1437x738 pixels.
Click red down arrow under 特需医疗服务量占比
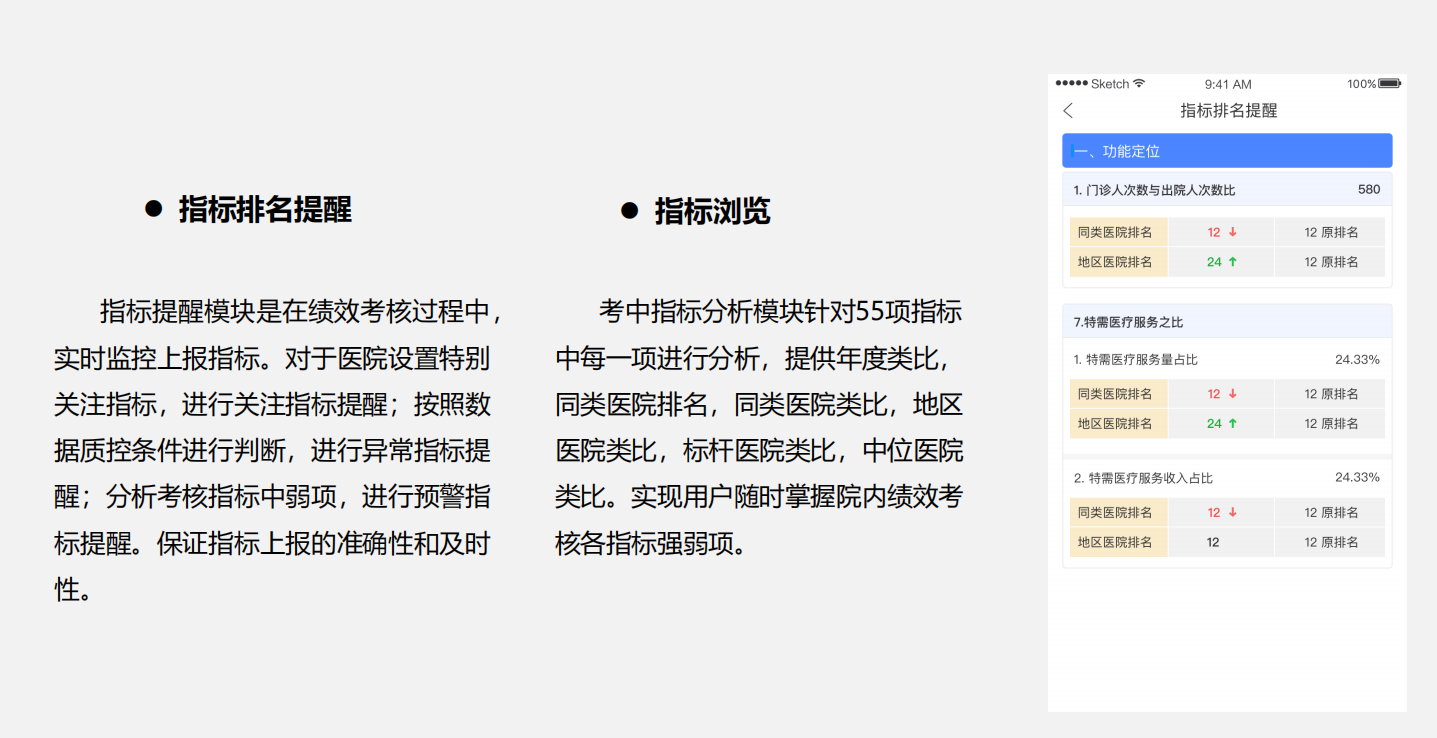coord(1233,394)
